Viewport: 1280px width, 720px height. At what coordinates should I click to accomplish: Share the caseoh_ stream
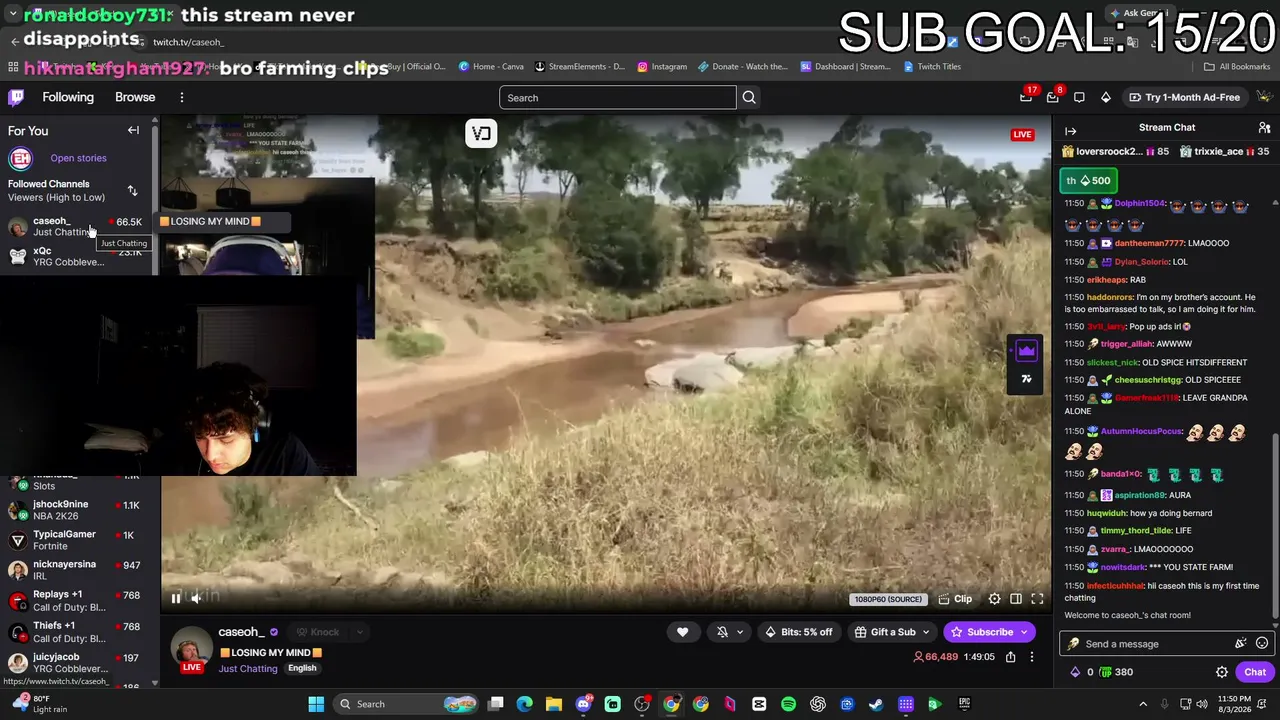(1010, 657)
